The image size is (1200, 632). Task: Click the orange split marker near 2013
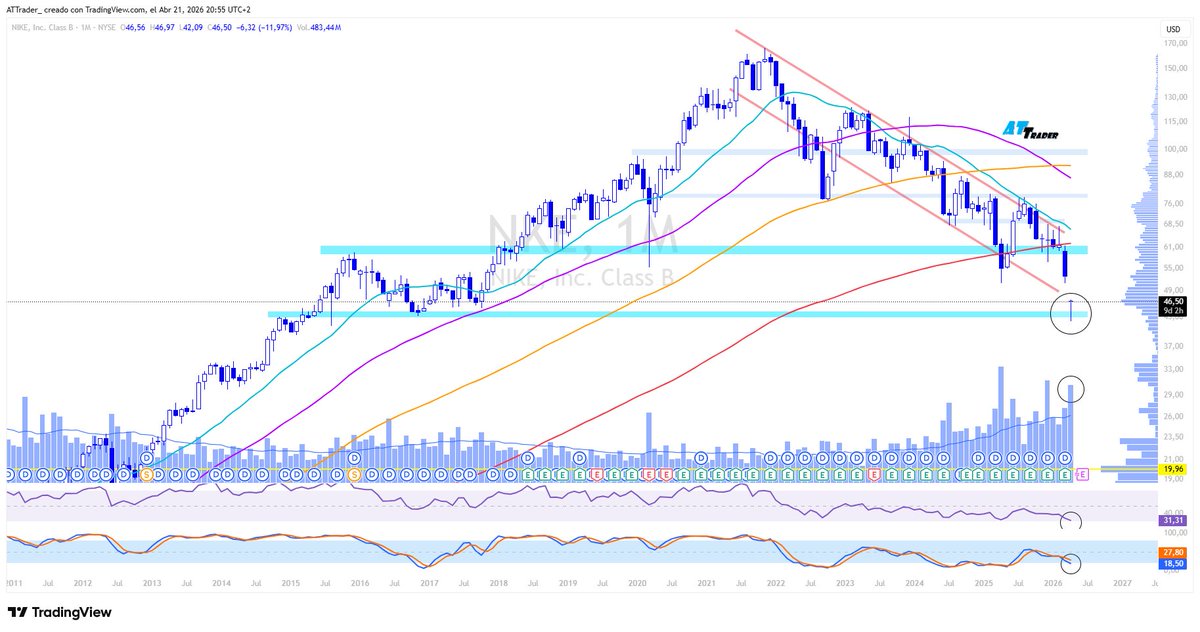click(x=147, y=473)
